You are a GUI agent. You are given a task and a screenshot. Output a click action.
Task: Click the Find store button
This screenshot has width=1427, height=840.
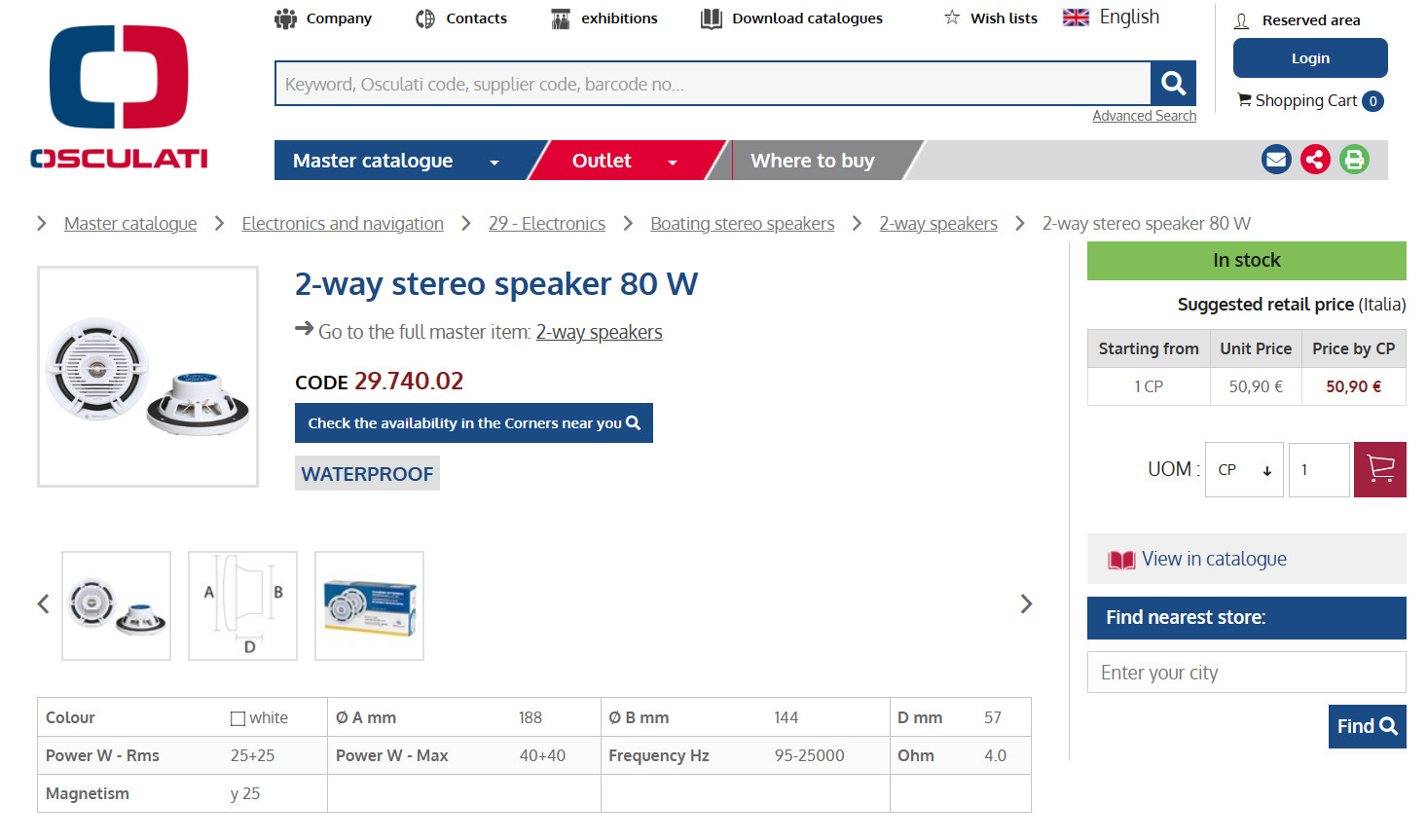[x=1368, y=726]
